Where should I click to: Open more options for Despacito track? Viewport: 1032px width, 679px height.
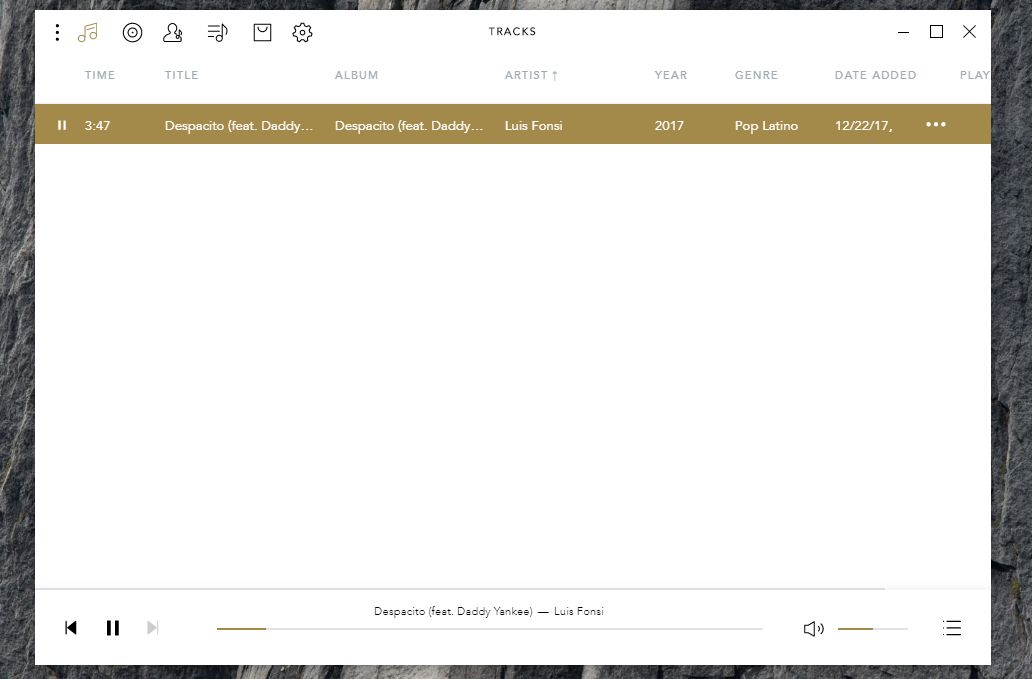click(x=936, y=124)
